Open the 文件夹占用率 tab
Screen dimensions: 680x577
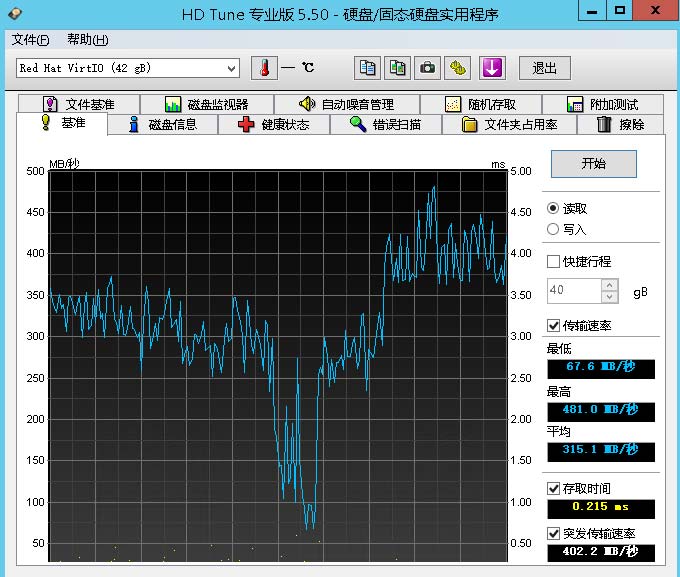(x=510, y=125)
